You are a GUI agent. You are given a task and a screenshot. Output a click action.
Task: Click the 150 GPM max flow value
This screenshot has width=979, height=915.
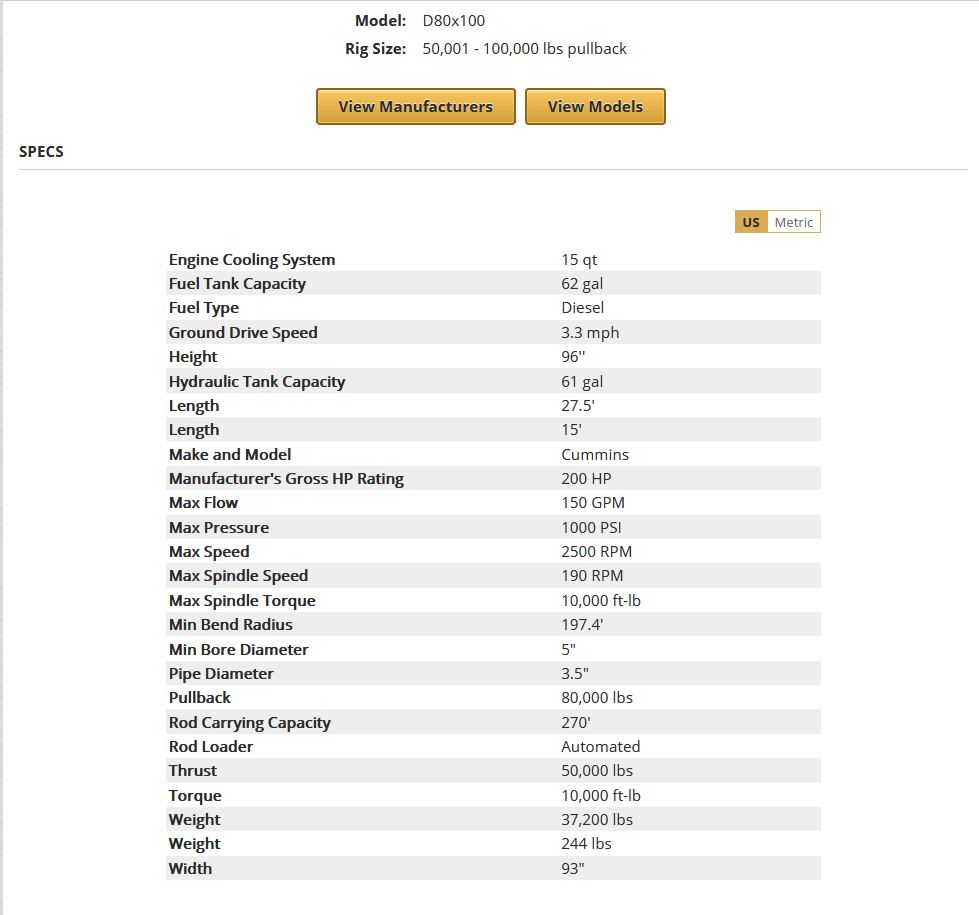(593, 503)
